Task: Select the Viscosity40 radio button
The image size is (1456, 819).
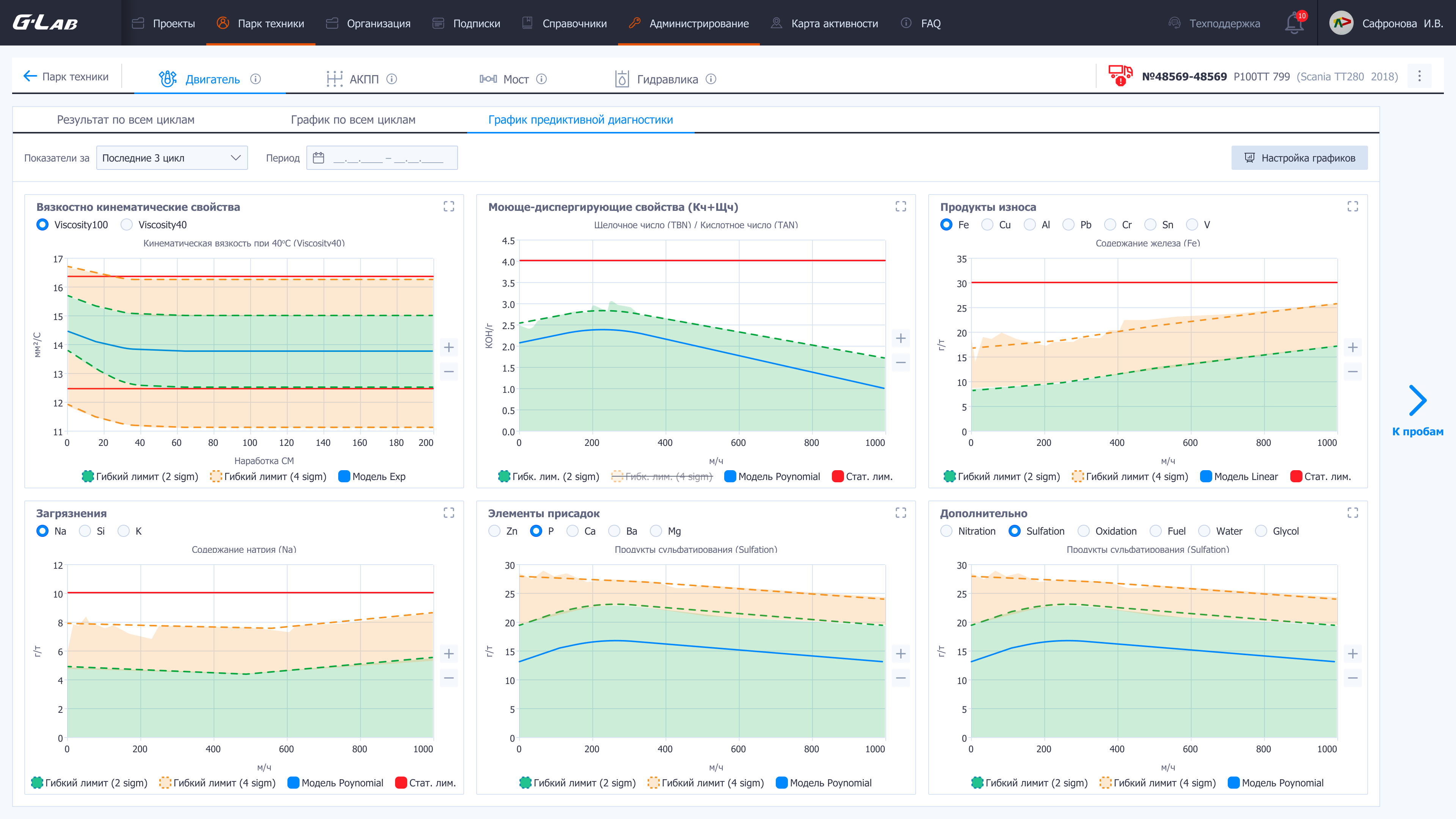Action: [127, 225]
